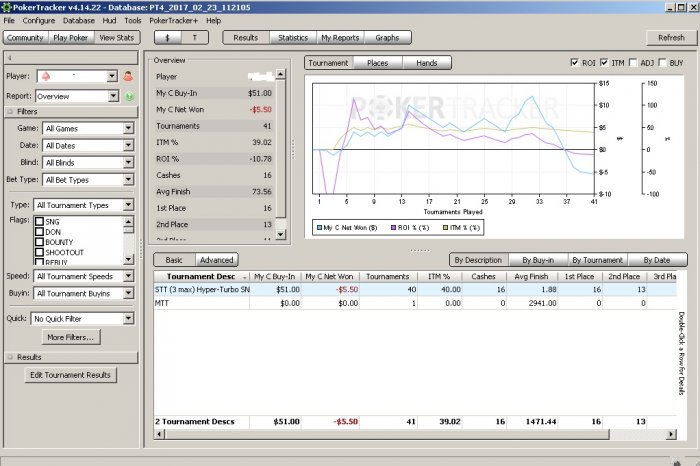The height and width of the screenshot is (466, 700).
Task: Open the Hud menu
Action: (109, 20)
